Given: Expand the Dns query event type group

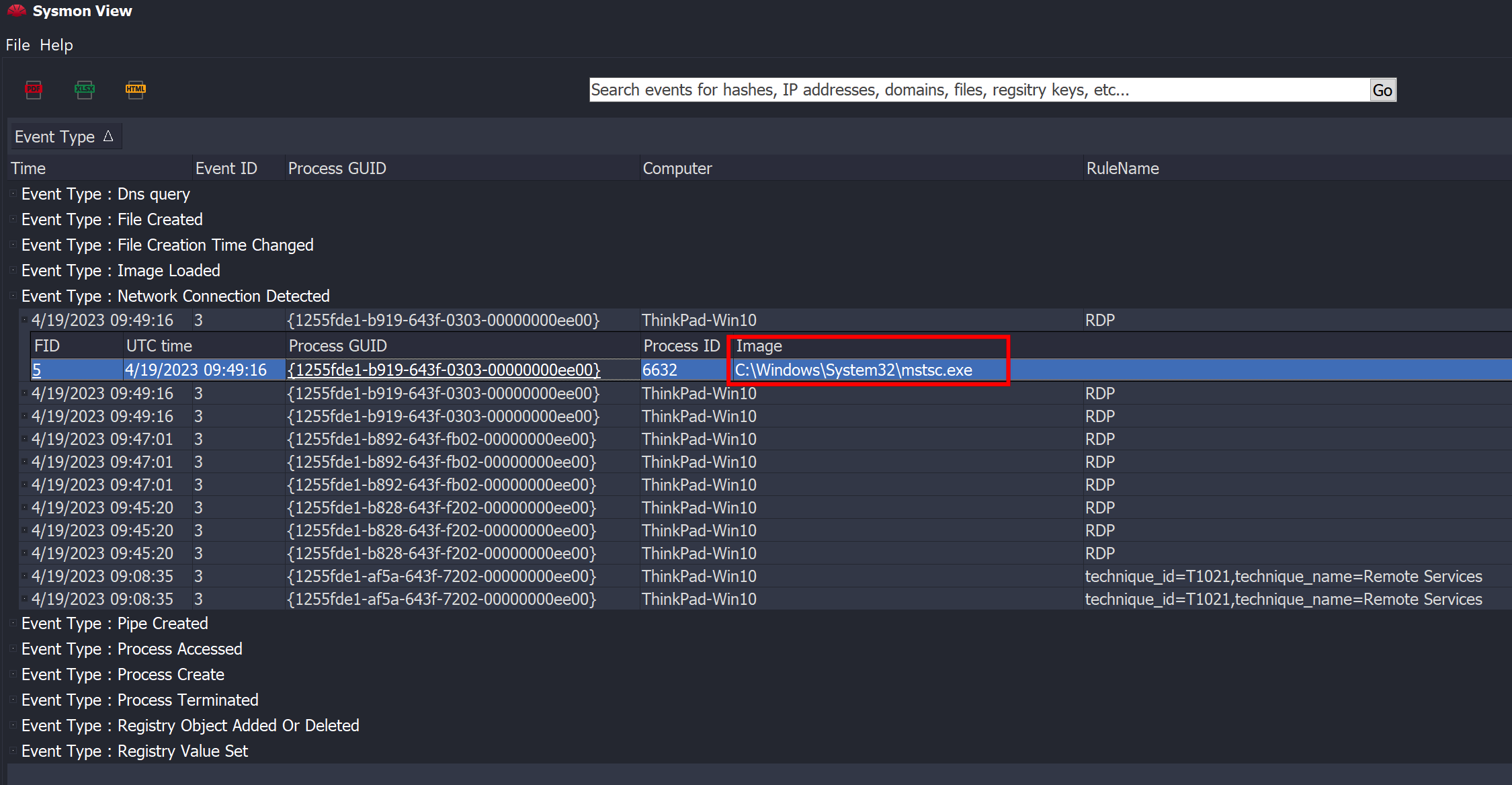Looking at the screenshot, I should click(12, 194).
